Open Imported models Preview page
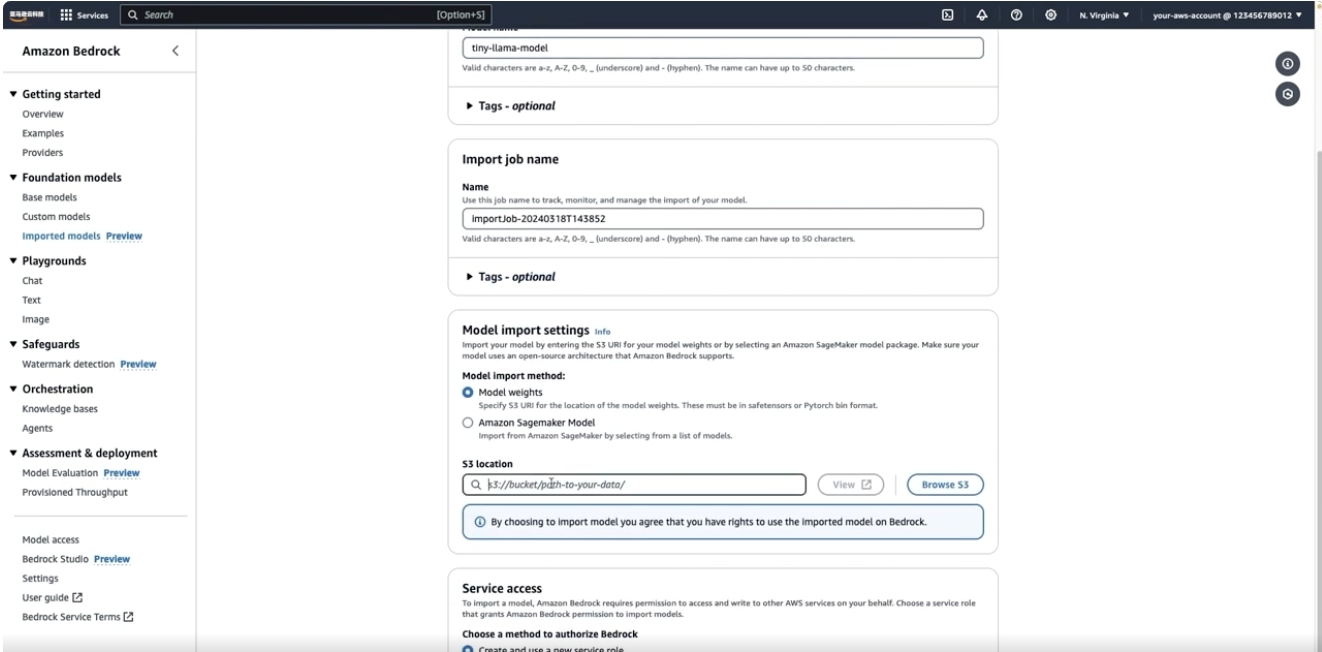Viewport: 1322px width, 652px height. (82, 236)
